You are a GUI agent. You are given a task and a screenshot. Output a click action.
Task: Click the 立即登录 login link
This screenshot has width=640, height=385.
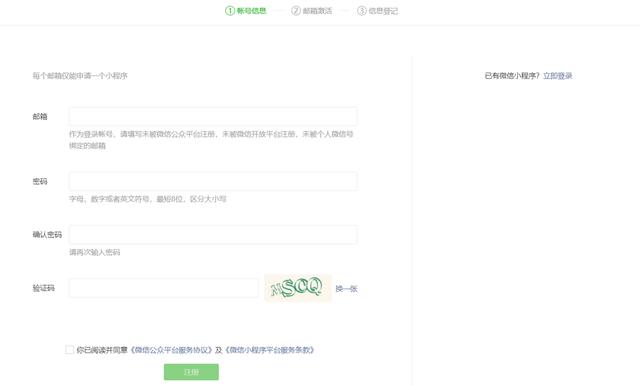pyautogui.click(x=558, y=76)
